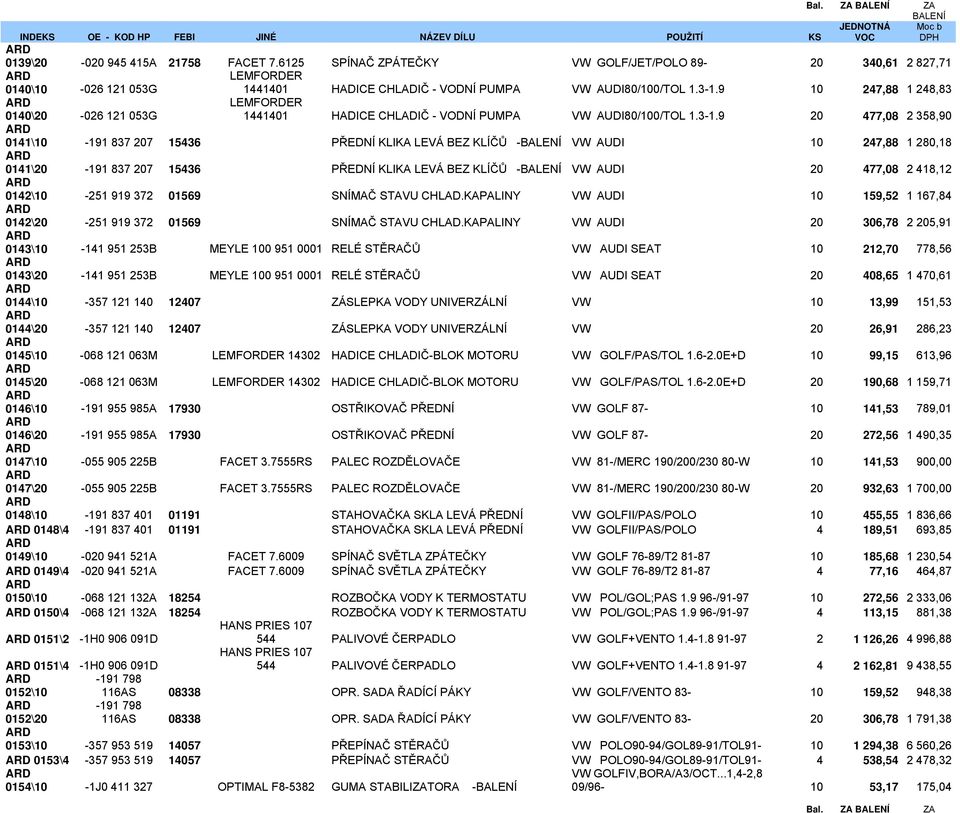960x813 pixels.
Task: Select part name SPÍNAČ ZPÁTEČKY
Action: coord(384,62)
